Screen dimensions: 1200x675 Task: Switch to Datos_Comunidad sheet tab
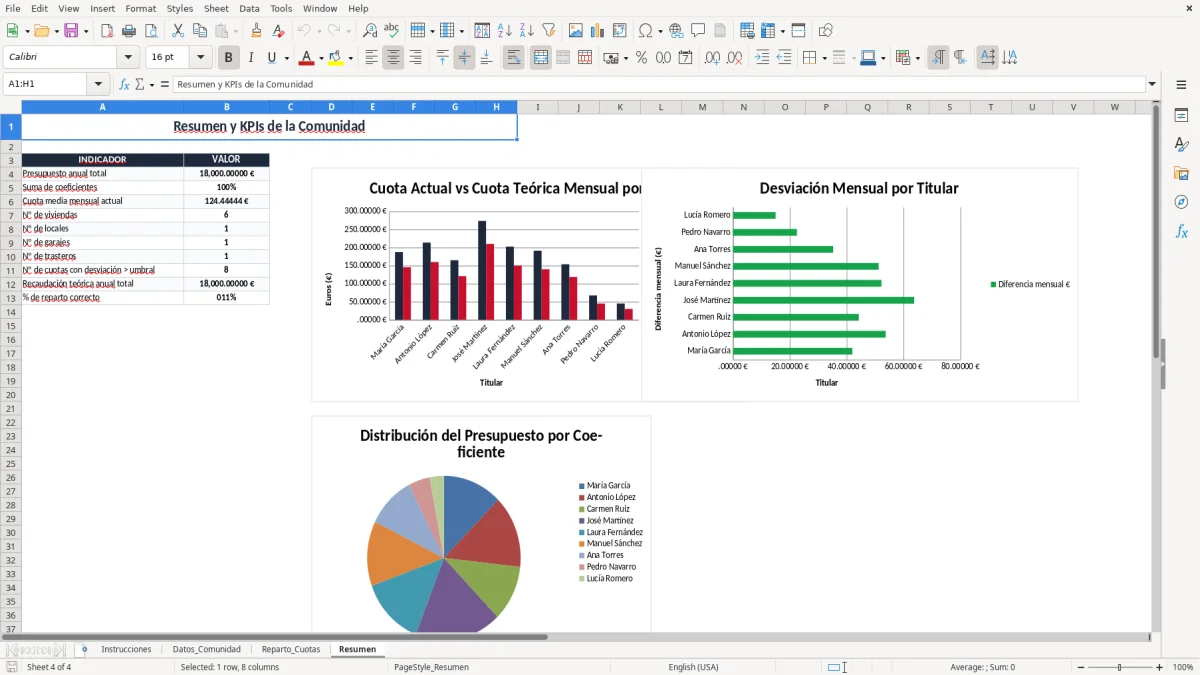206,649
